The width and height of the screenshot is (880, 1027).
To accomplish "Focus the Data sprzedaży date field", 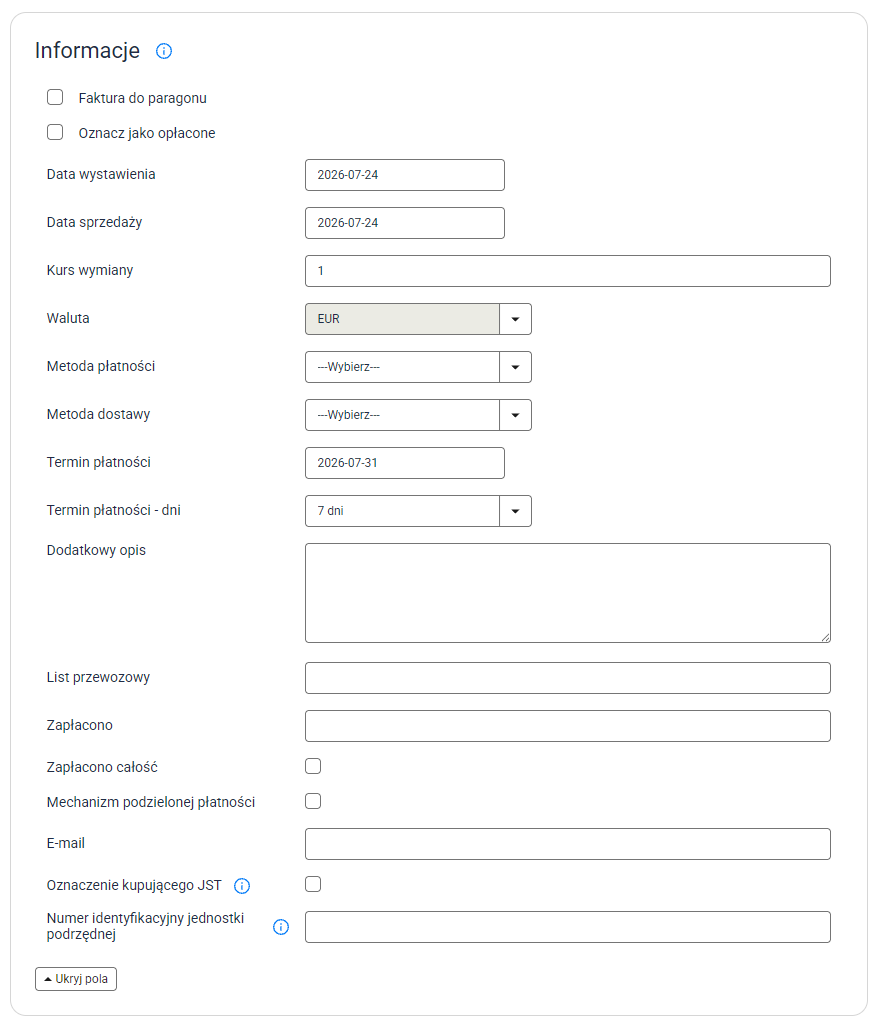I will pos(405,223).
